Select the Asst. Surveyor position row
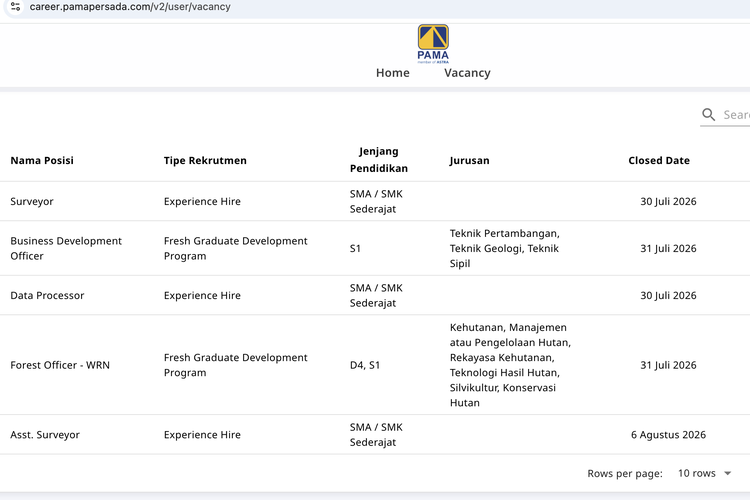The width and height of the screenshot is (750, 500). pos(375,434)
